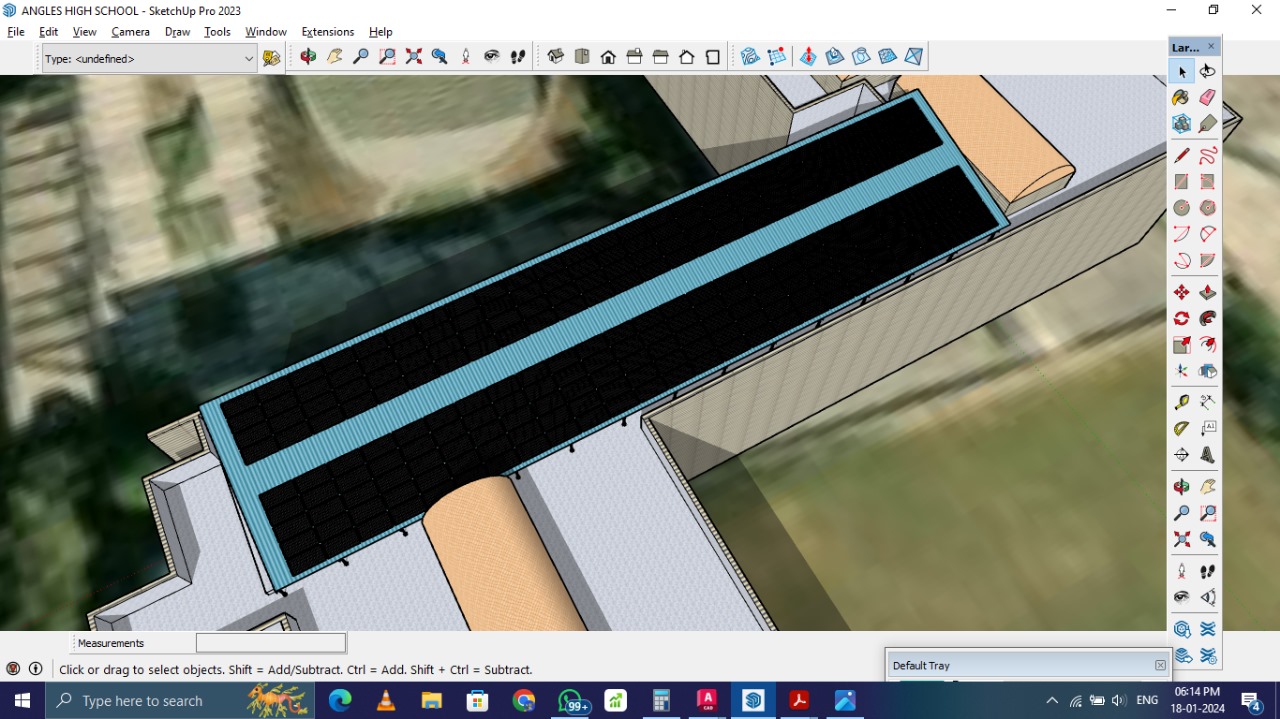Image resolution: width=1280 pixels, height=719 pixels.
Task: Pick the Tape Measure tool
Action: (1182, 402)
